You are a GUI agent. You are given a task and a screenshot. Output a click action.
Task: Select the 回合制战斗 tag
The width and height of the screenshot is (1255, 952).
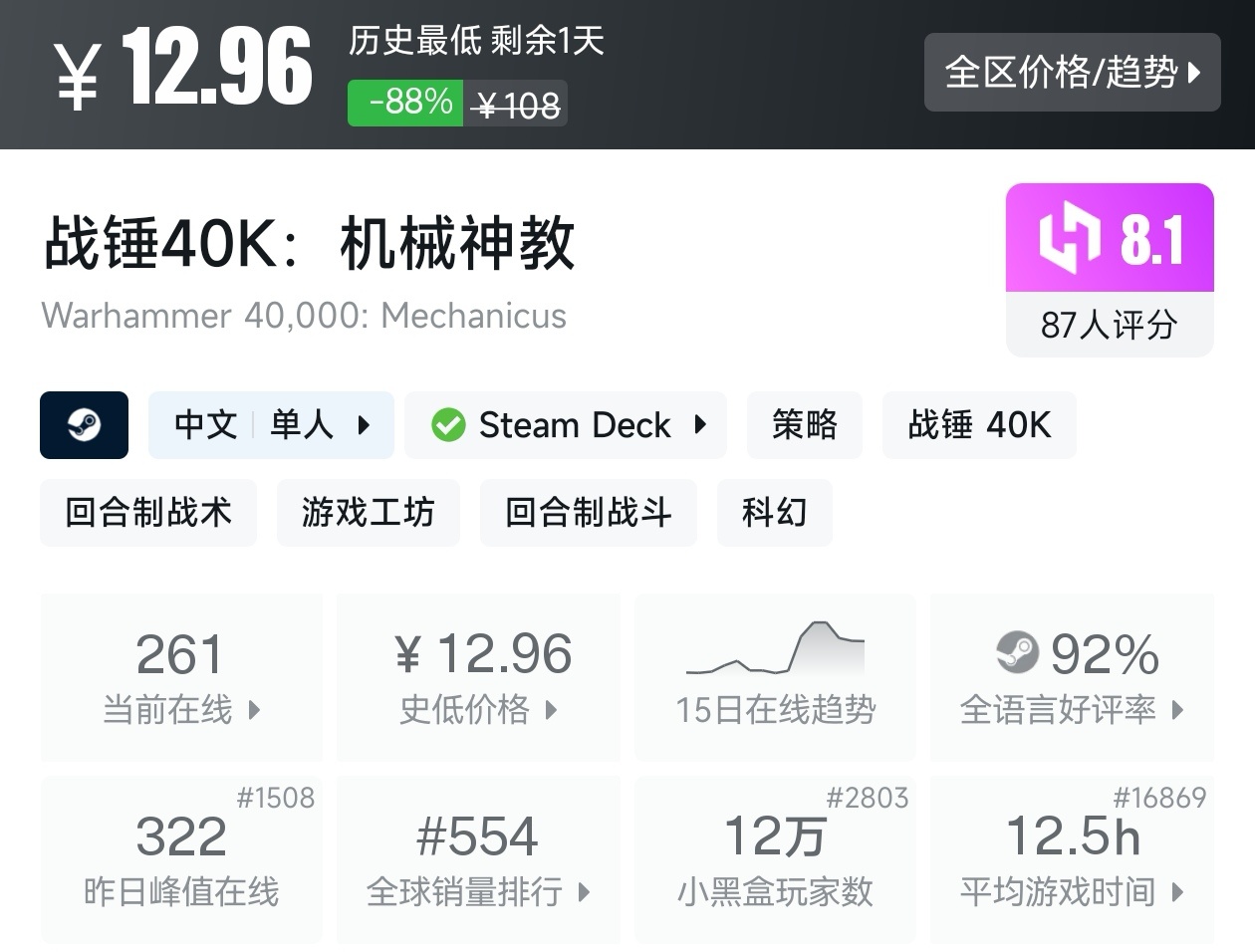click(589, 513)
